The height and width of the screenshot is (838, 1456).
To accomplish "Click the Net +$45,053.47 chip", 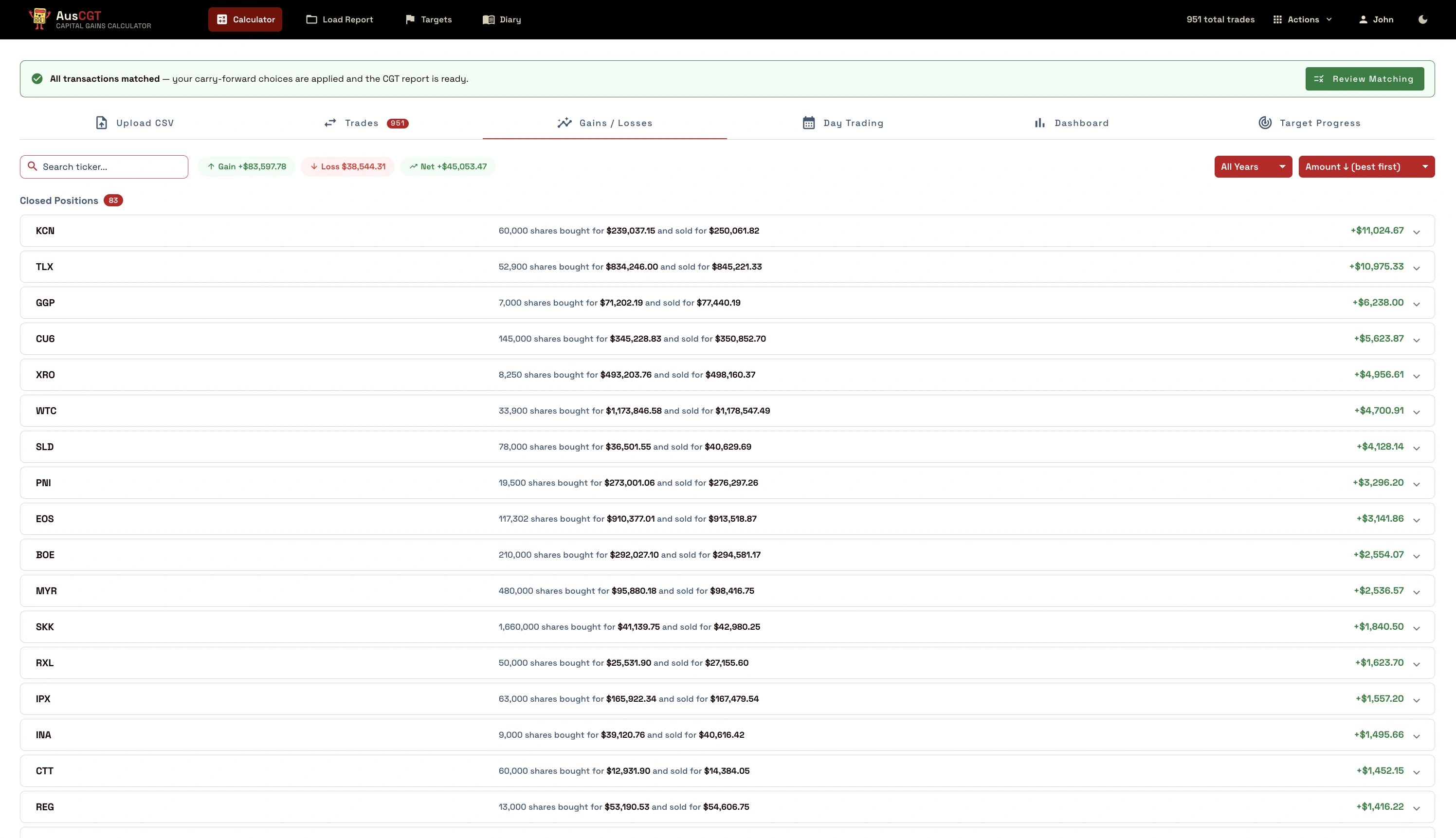I will pos(448,167).
